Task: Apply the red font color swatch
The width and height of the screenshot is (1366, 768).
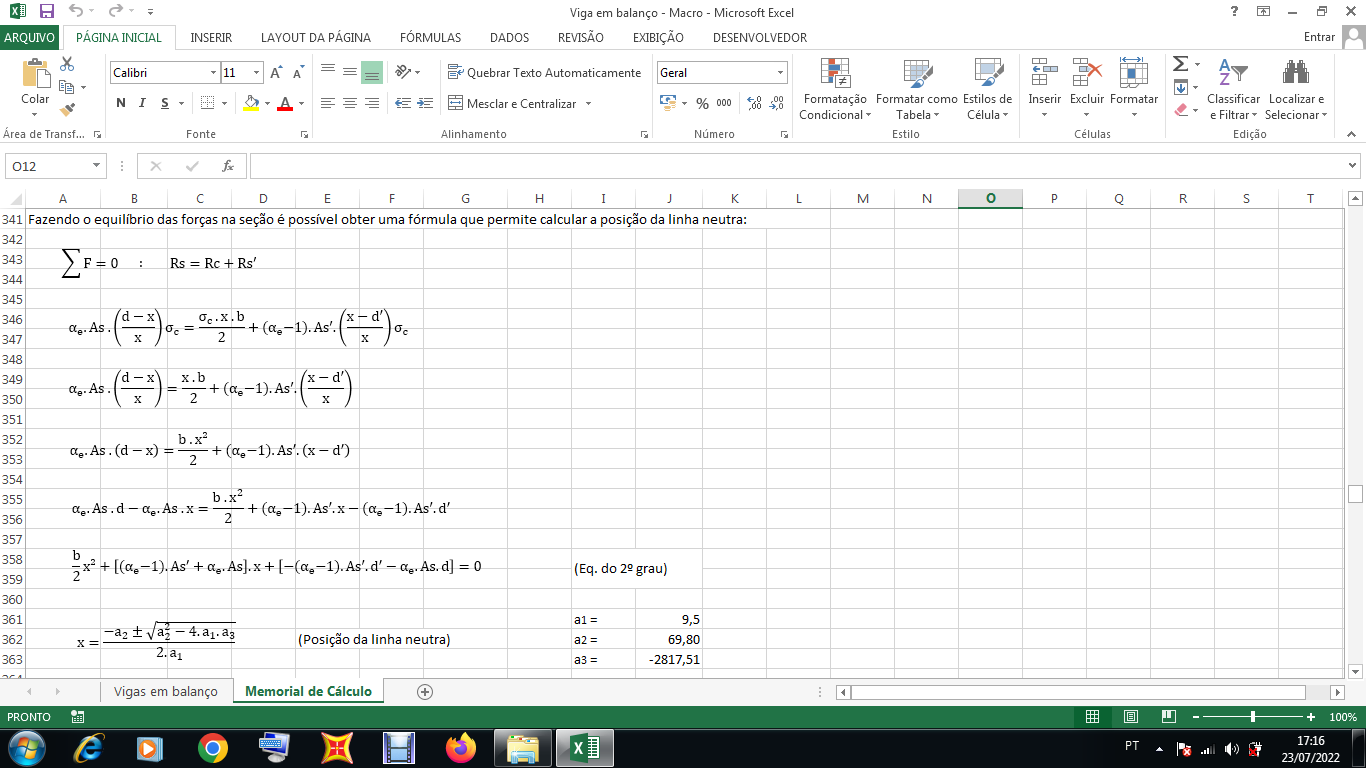Action: (286, 103)
